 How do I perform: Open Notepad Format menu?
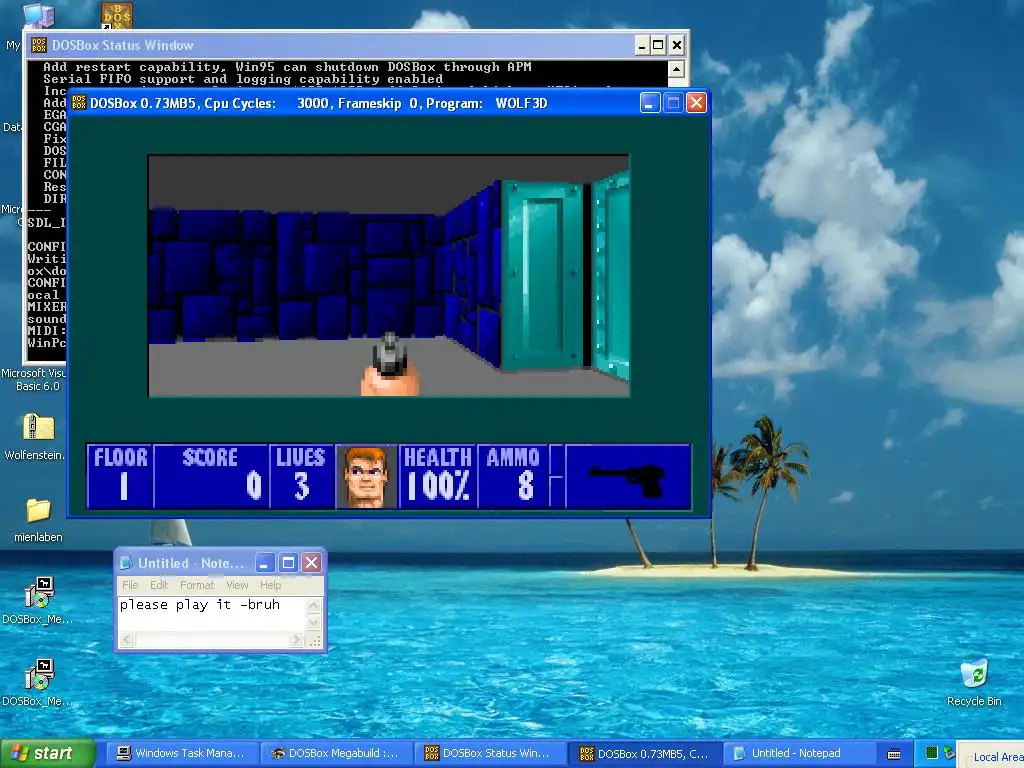197,585
